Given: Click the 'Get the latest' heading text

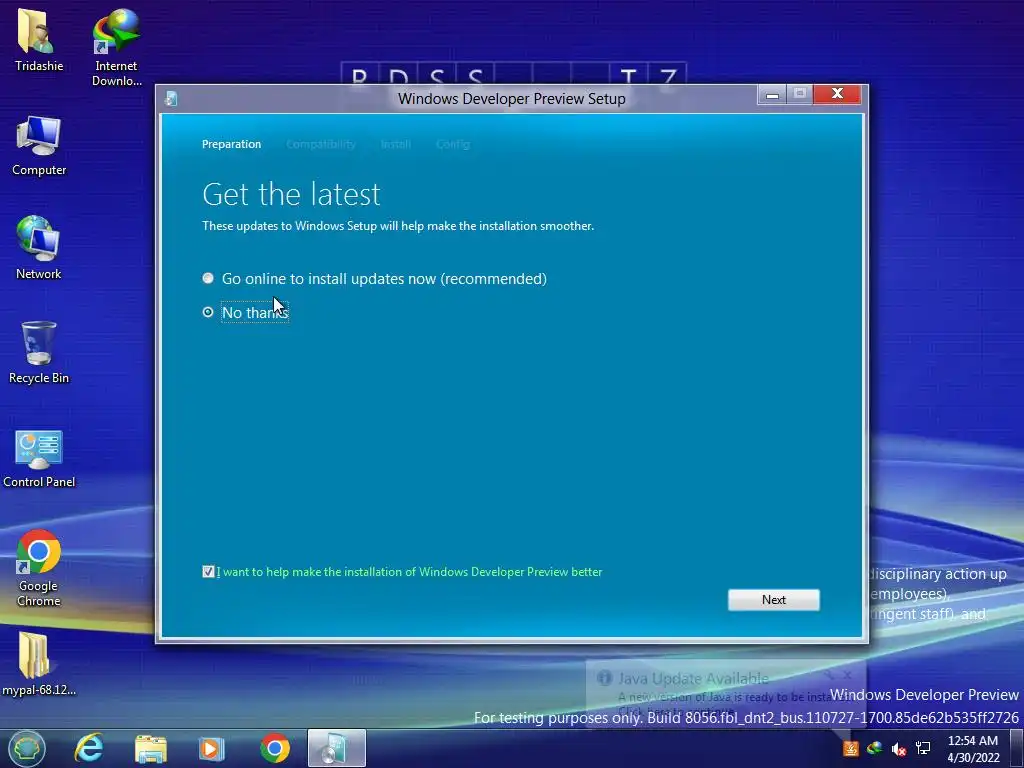Looking at the screenshot, I should pos(291,194).
